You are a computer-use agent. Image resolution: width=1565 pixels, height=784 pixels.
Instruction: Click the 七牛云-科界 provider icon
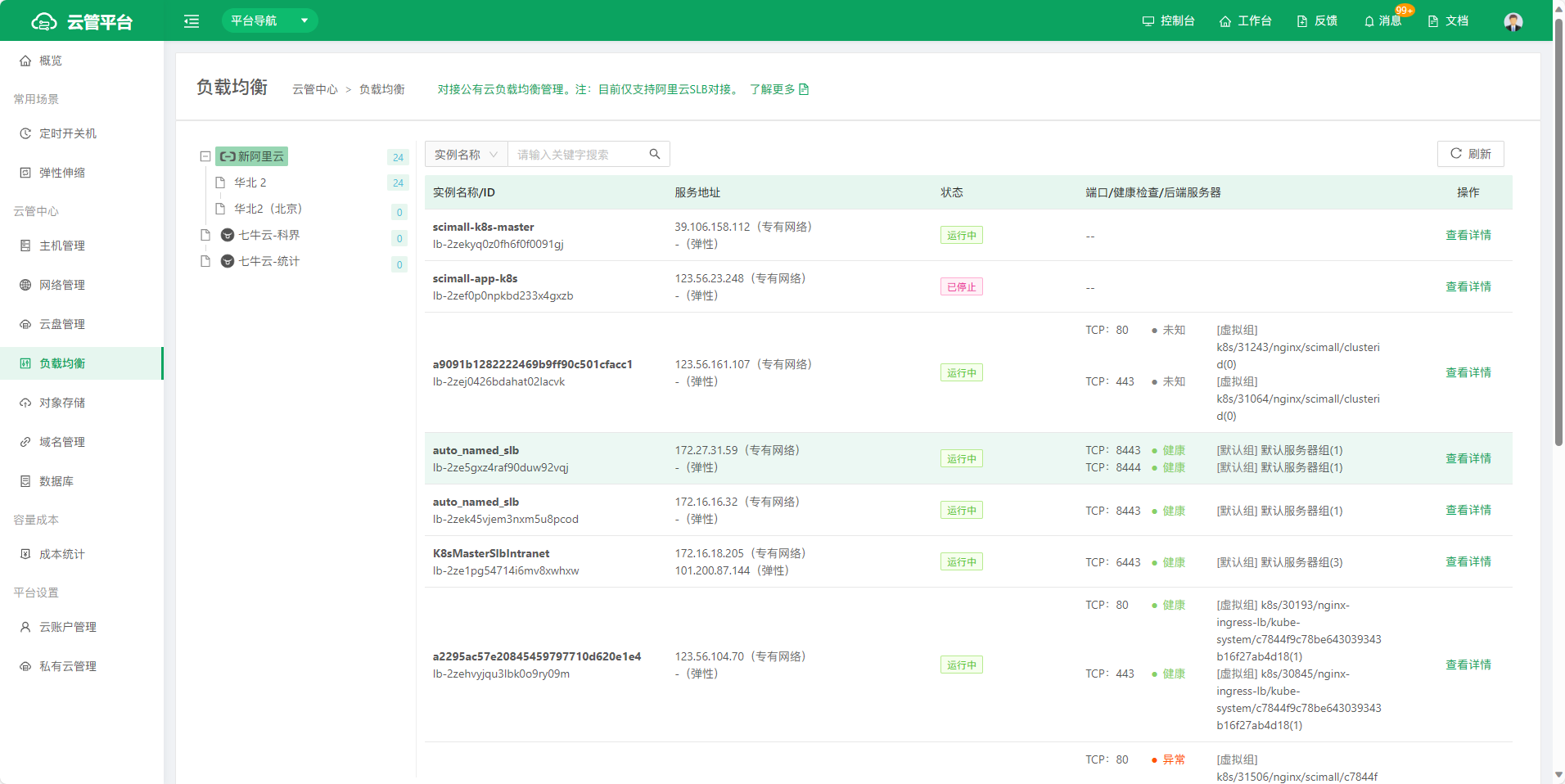[228, 235]
